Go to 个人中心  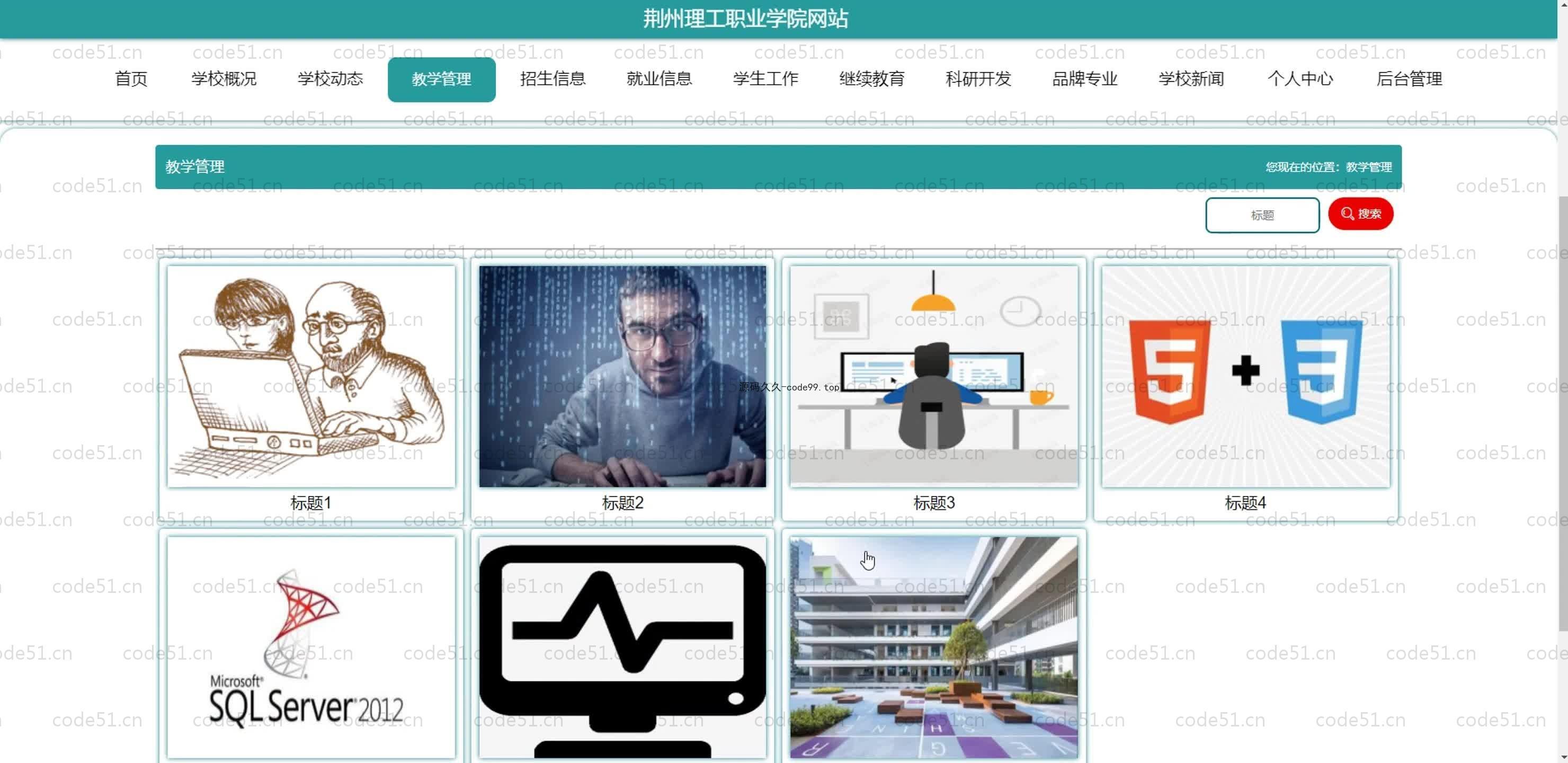point(1301,79)
